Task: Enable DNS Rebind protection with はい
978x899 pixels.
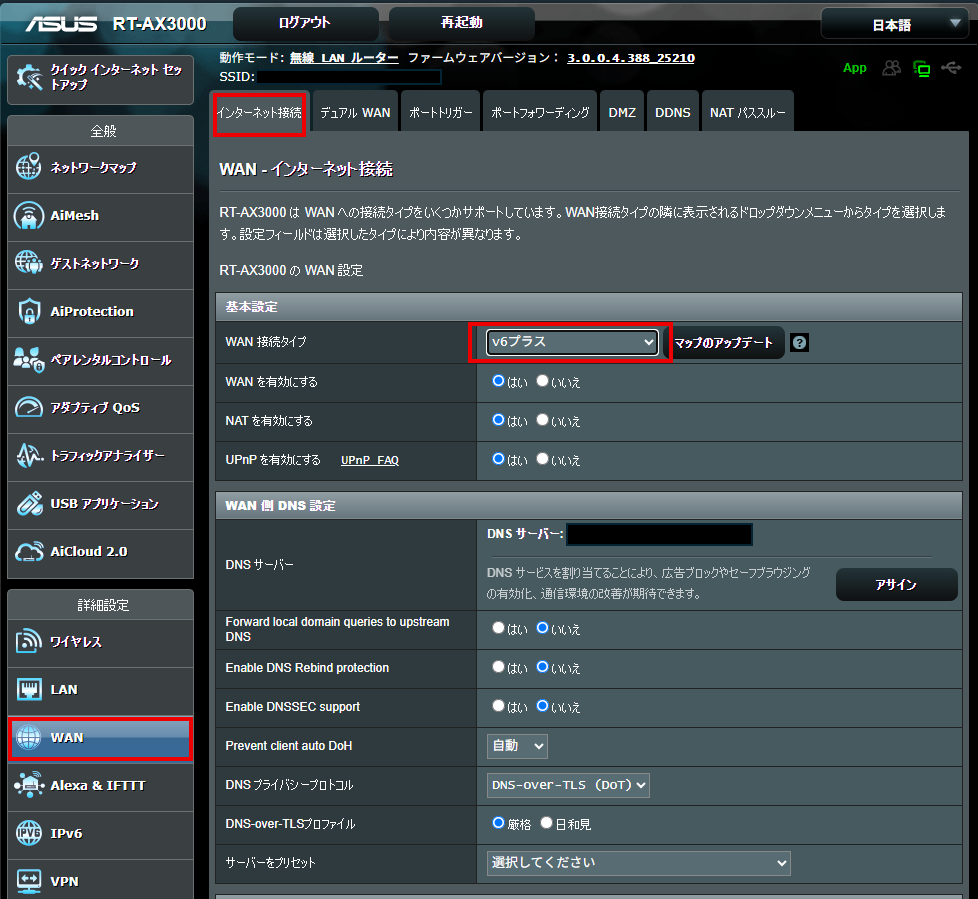Action: [498, 667]
